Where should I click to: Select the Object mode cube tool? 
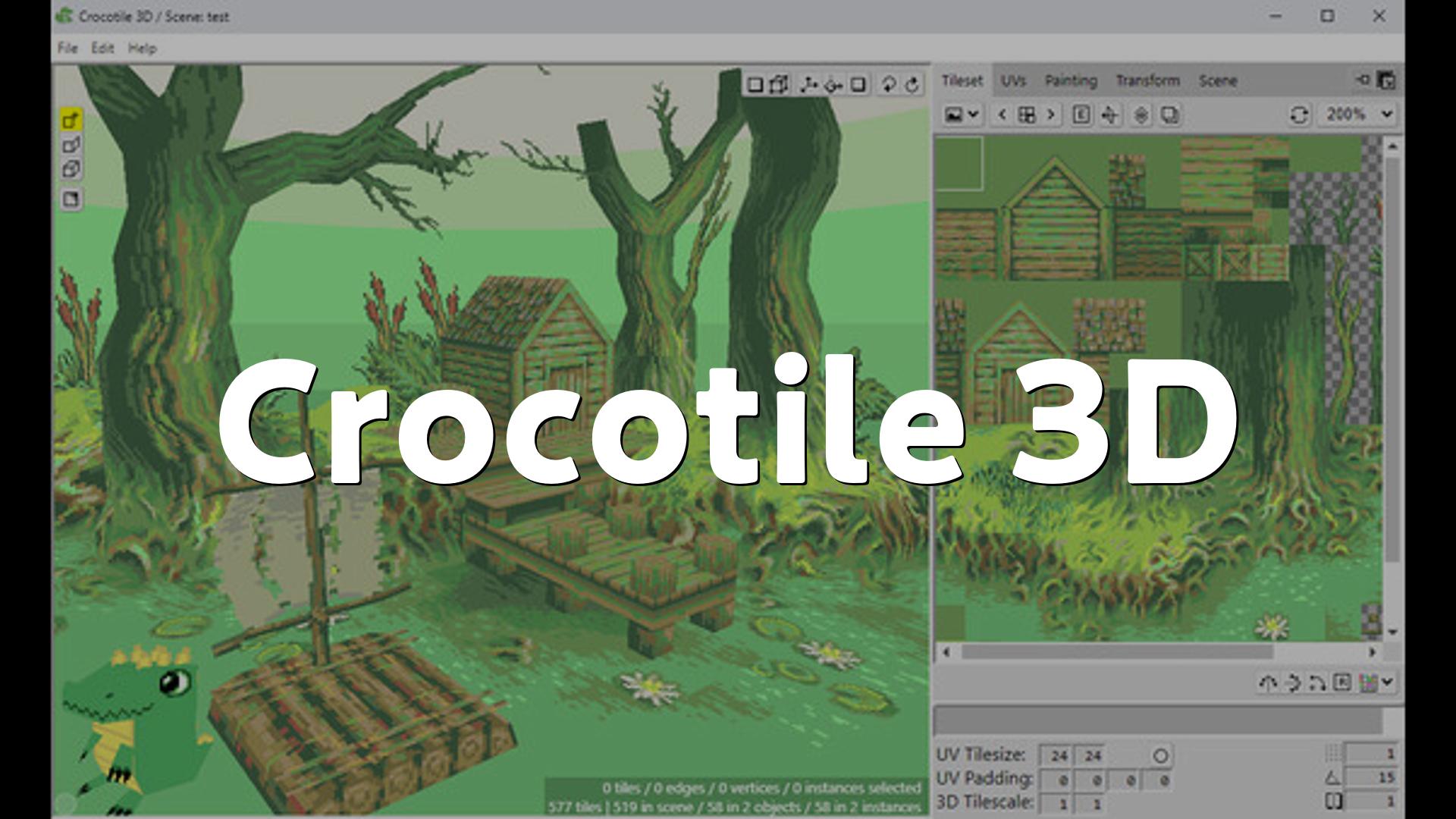[x=71, y=169]
